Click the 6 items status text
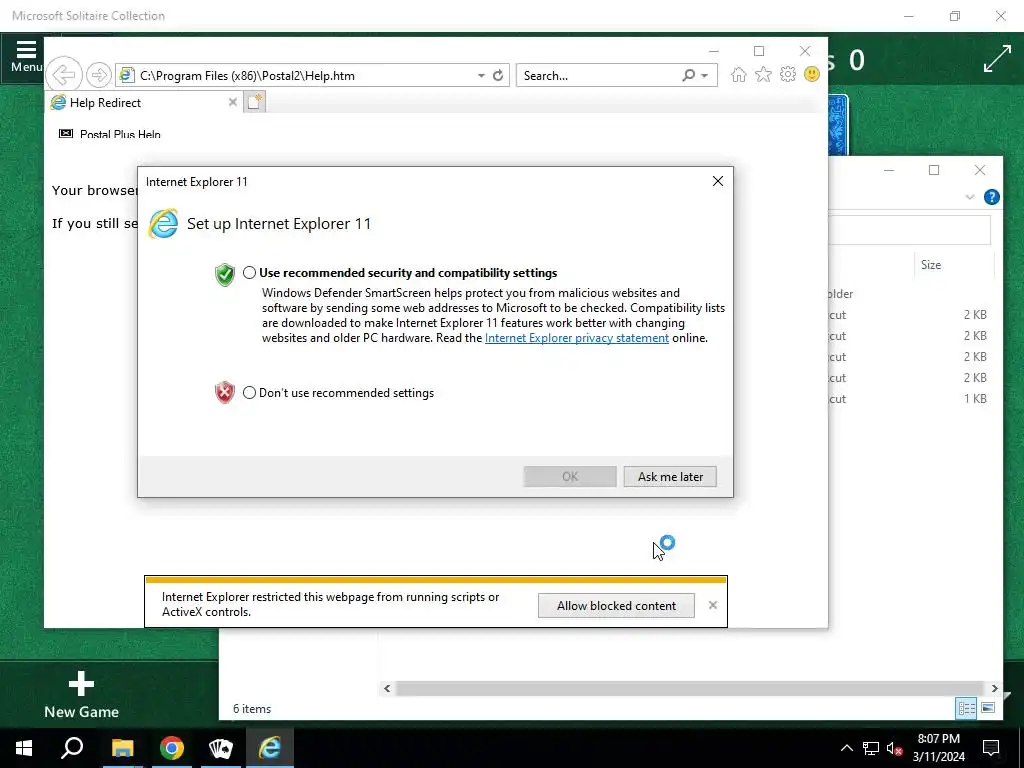 pos(252,709)
